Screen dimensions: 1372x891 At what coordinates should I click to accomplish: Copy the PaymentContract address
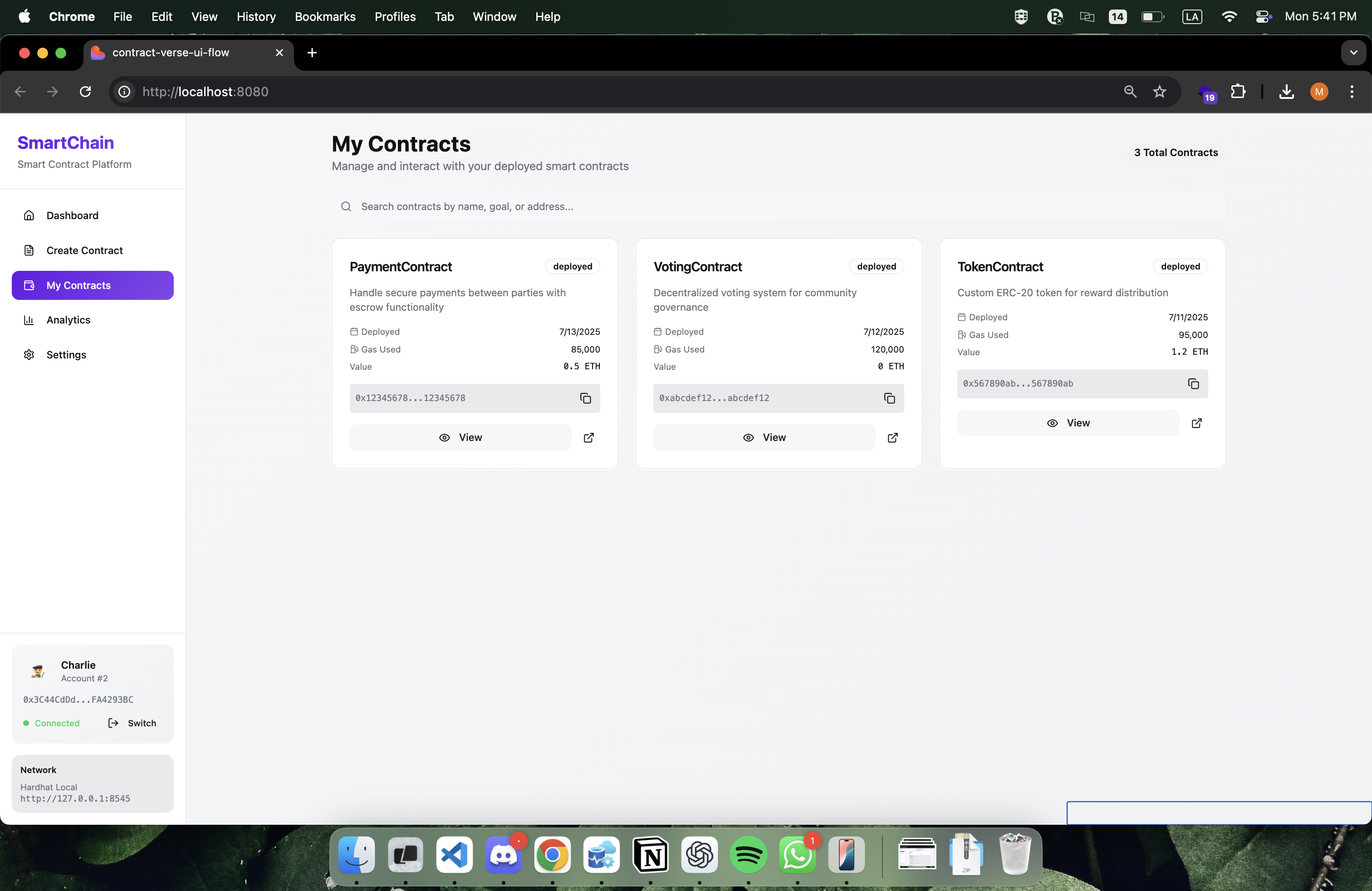tap(585, 398)
